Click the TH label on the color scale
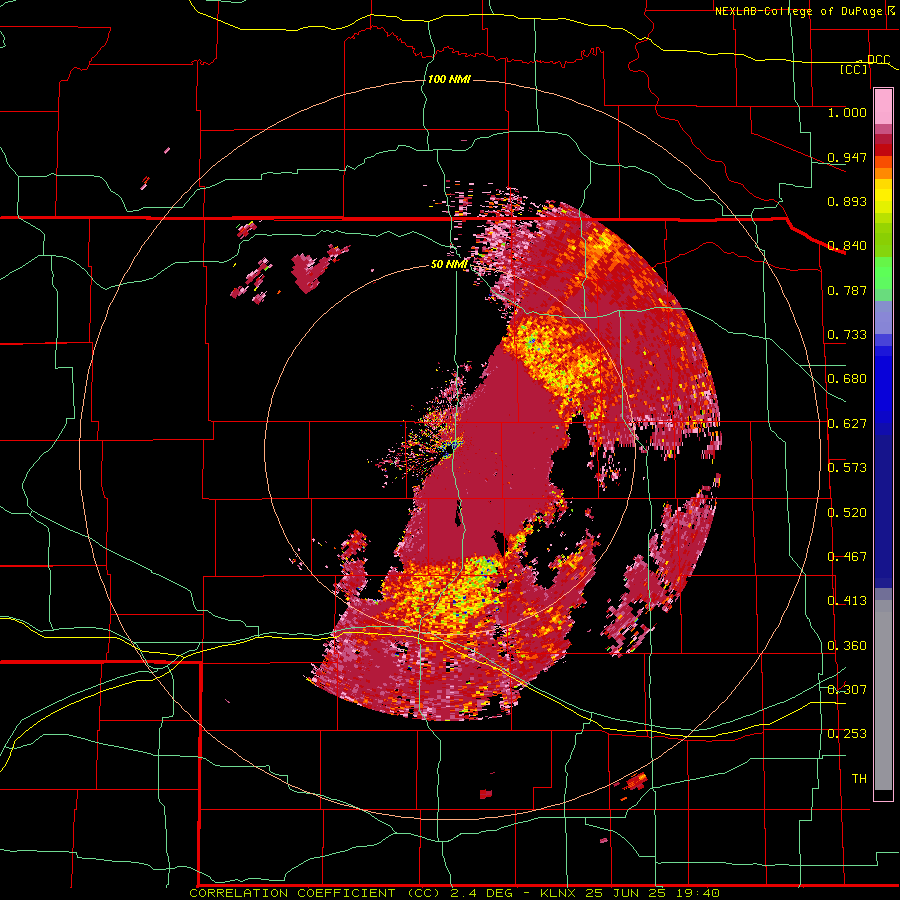The image size is (900, 900). click(859, 779)
